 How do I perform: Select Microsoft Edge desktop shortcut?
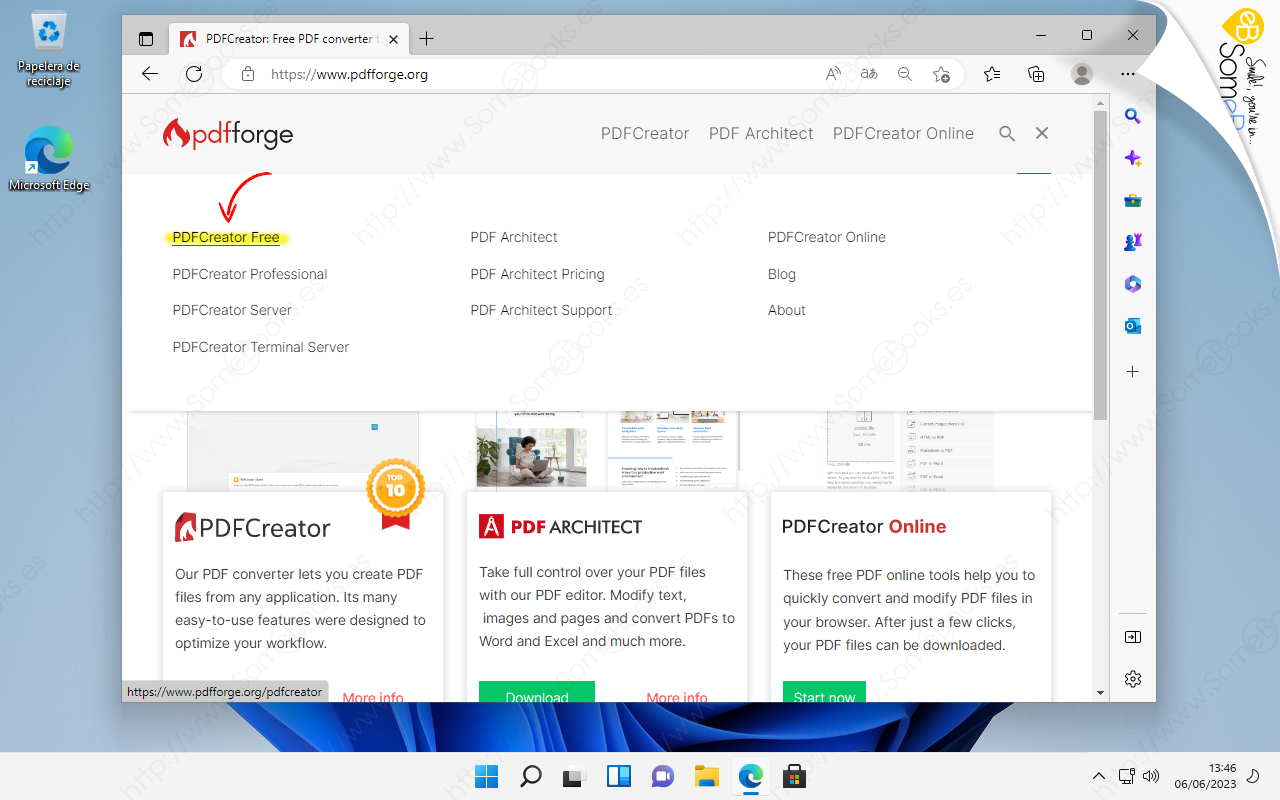[48, 158]
